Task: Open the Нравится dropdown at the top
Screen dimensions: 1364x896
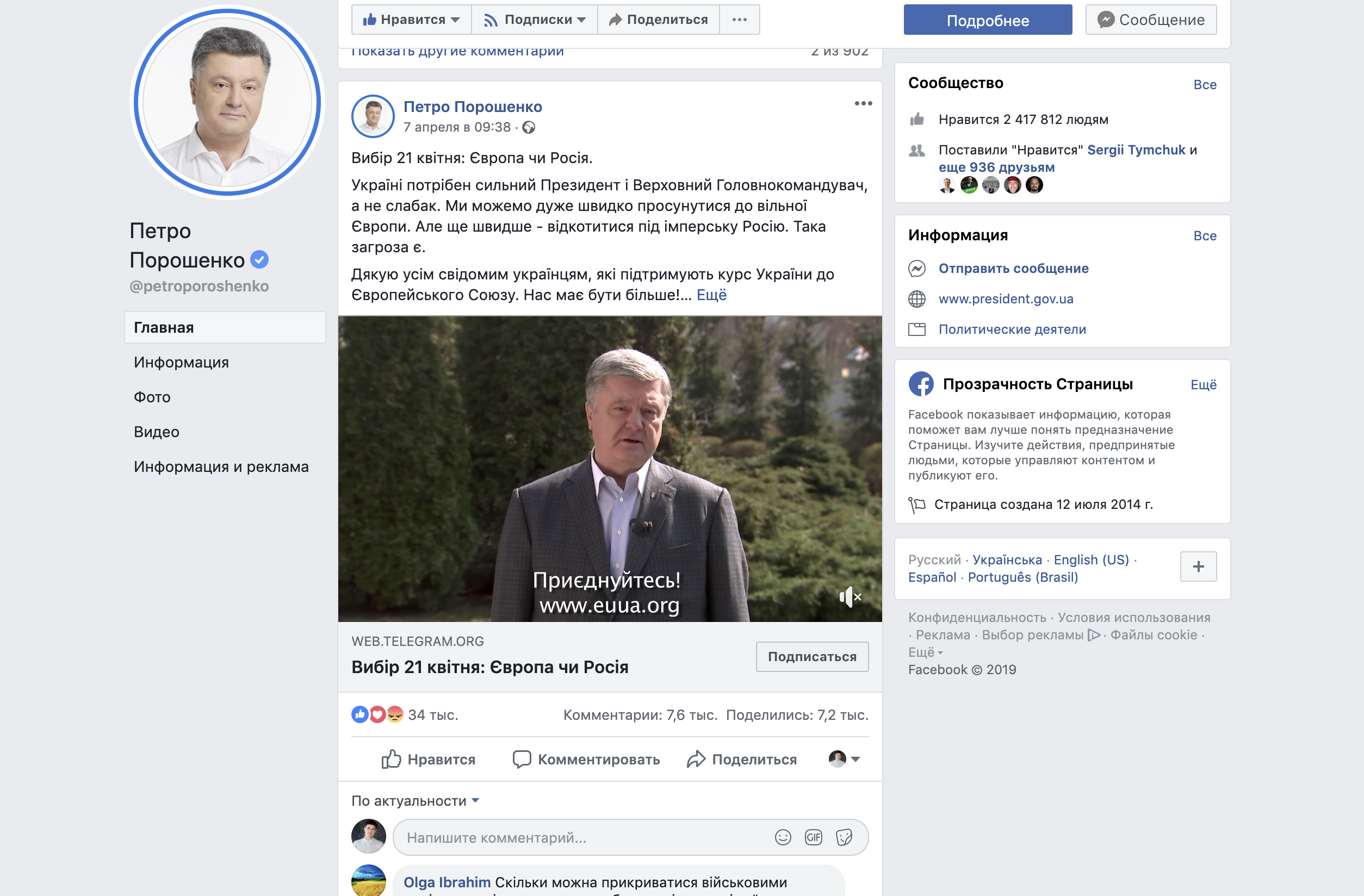Action: (x=455, y=19)
